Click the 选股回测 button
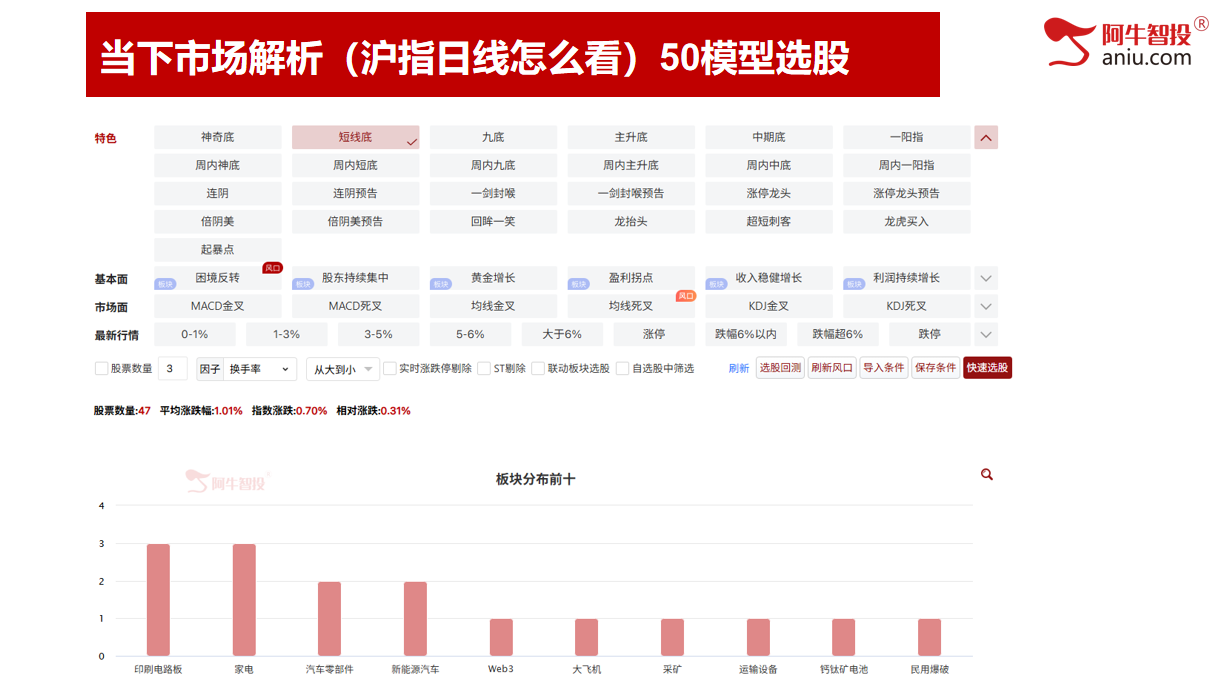 [780, 368]
